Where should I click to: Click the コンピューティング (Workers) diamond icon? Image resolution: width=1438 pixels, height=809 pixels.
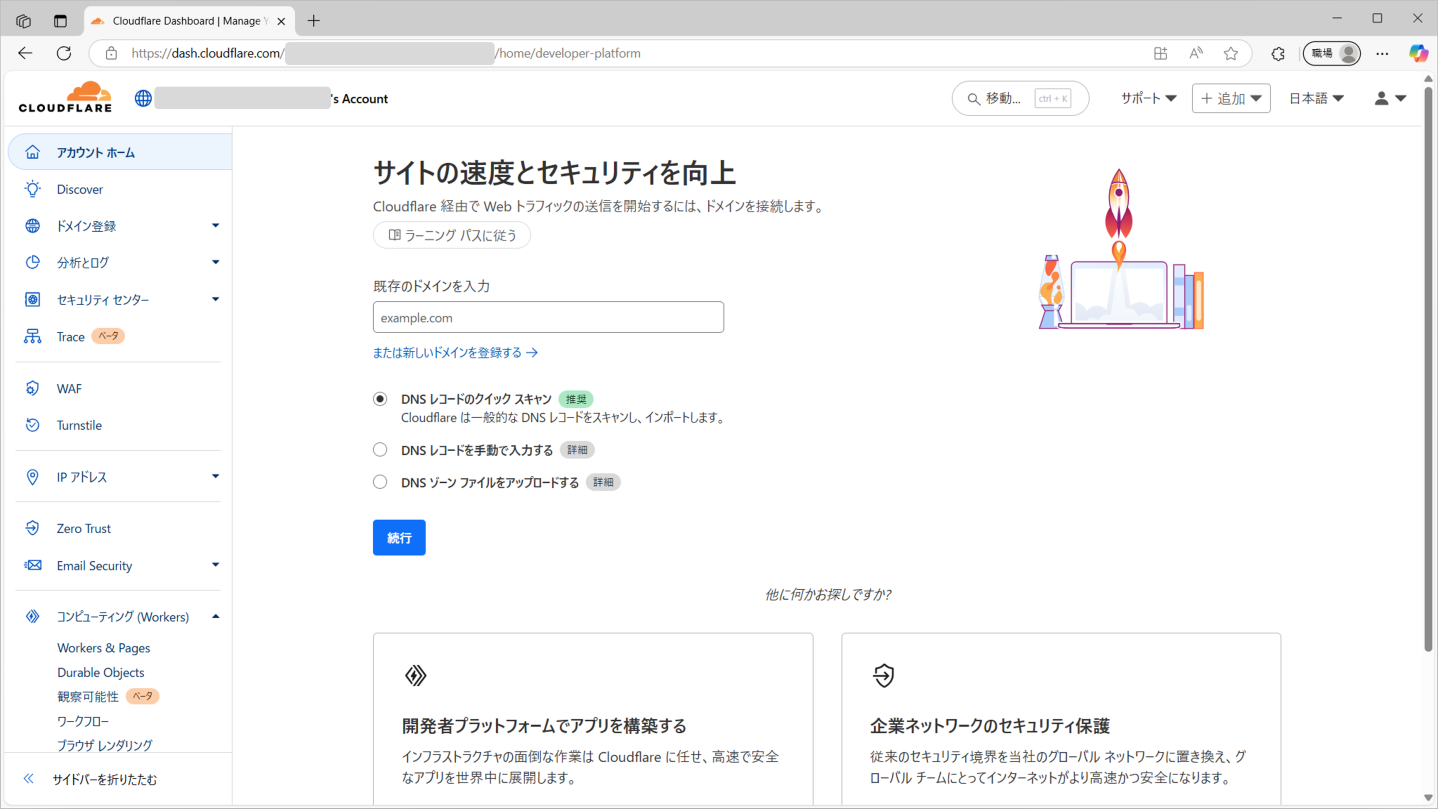[33, 617]
